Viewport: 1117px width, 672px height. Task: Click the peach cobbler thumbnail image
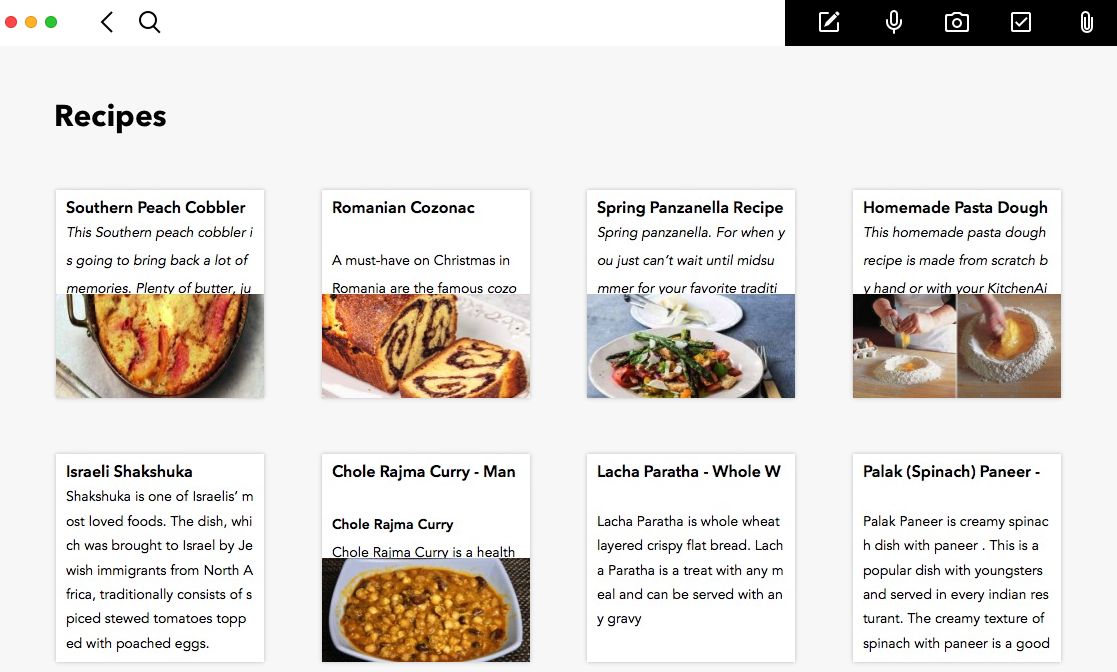coord(160,346)
